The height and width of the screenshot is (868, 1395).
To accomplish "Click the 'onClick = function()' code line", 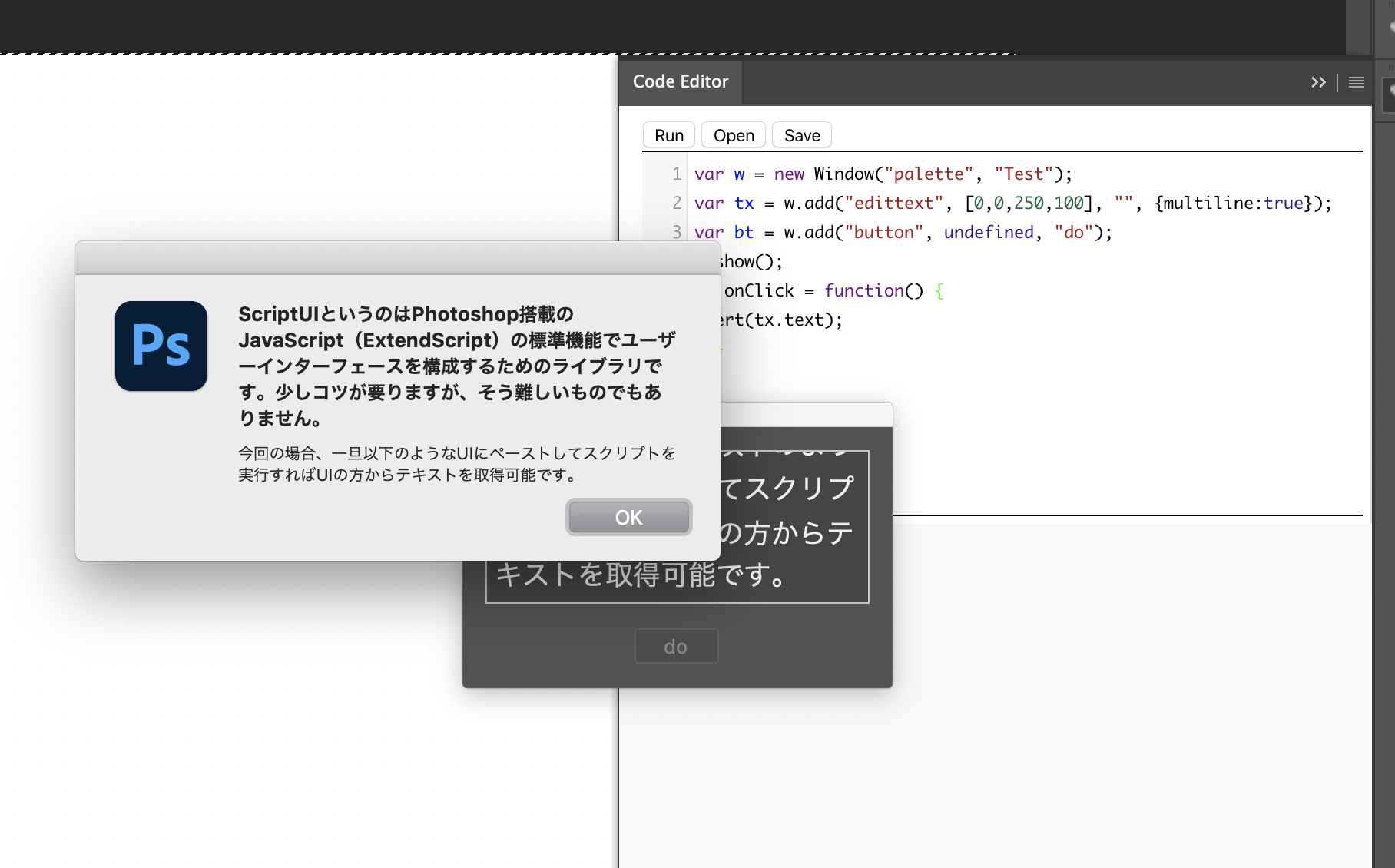I will 833,291.
